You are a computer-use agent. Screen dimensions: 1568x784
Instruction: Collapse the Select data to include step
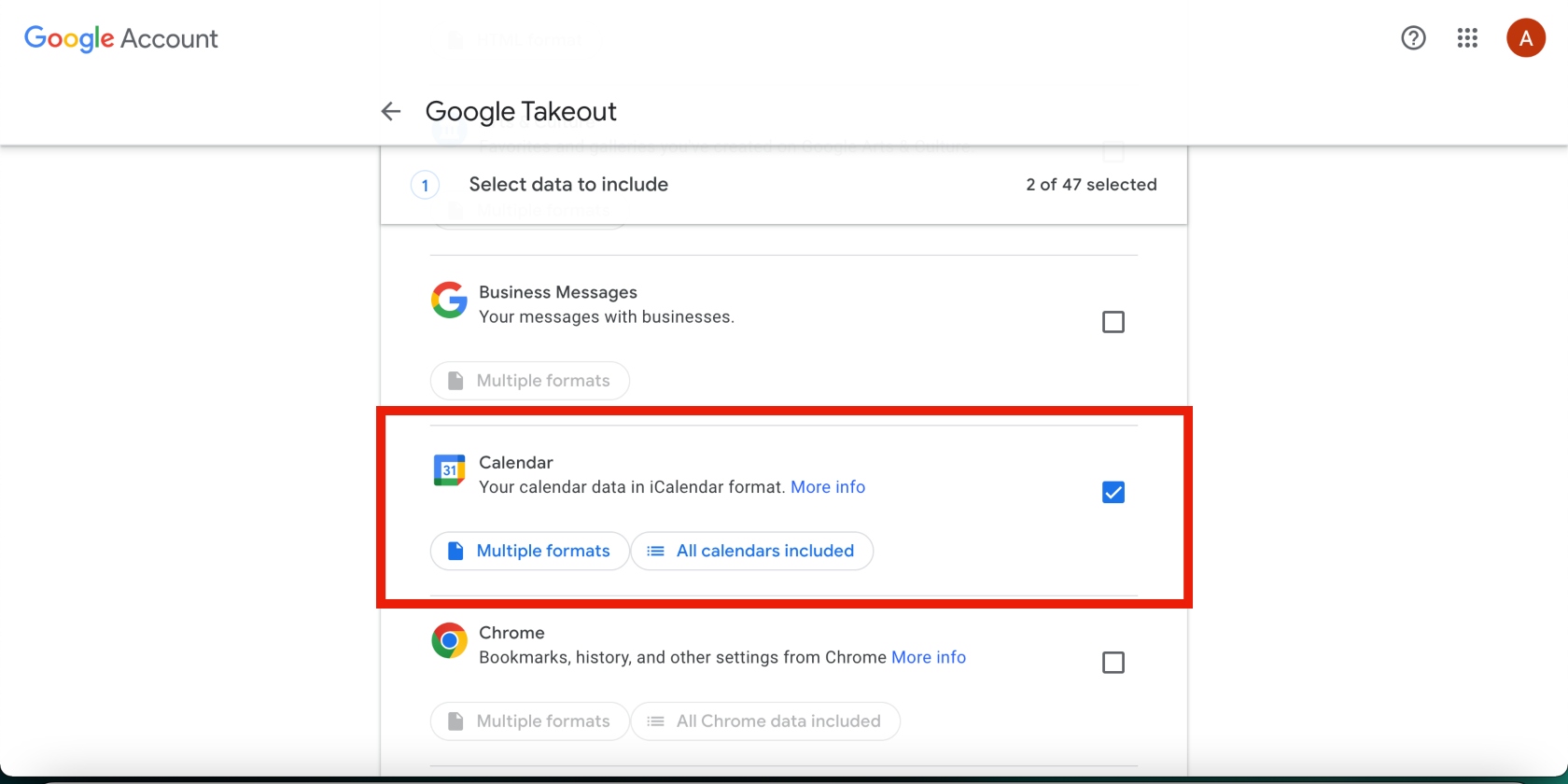point(784,185)
